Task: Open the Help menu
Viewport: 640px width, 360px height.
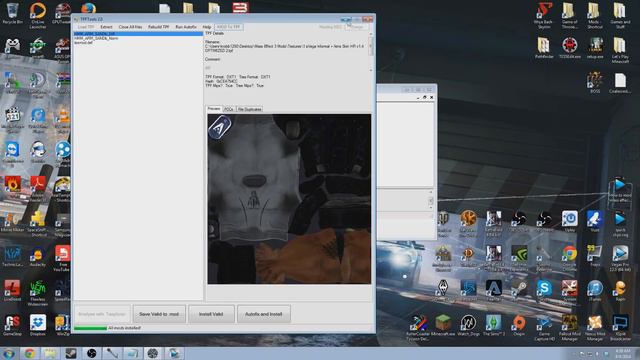Action: tap(207, 27)
